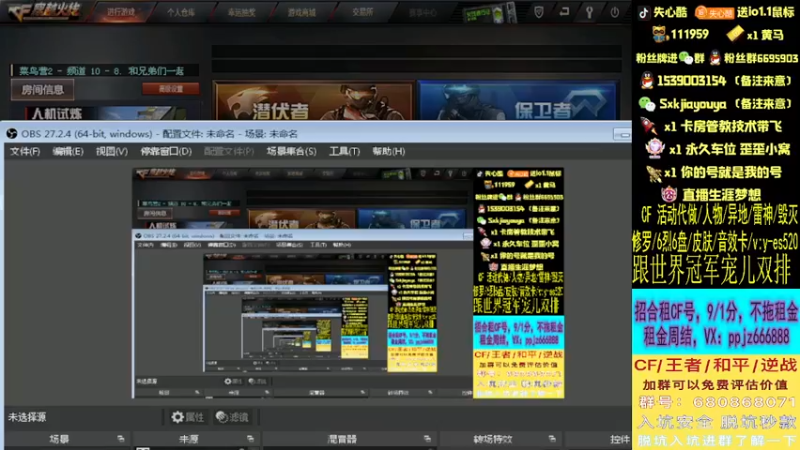The width and height of the screenshot is (800, 450).
Task: Minimize the OBS window
Action: 622,134
